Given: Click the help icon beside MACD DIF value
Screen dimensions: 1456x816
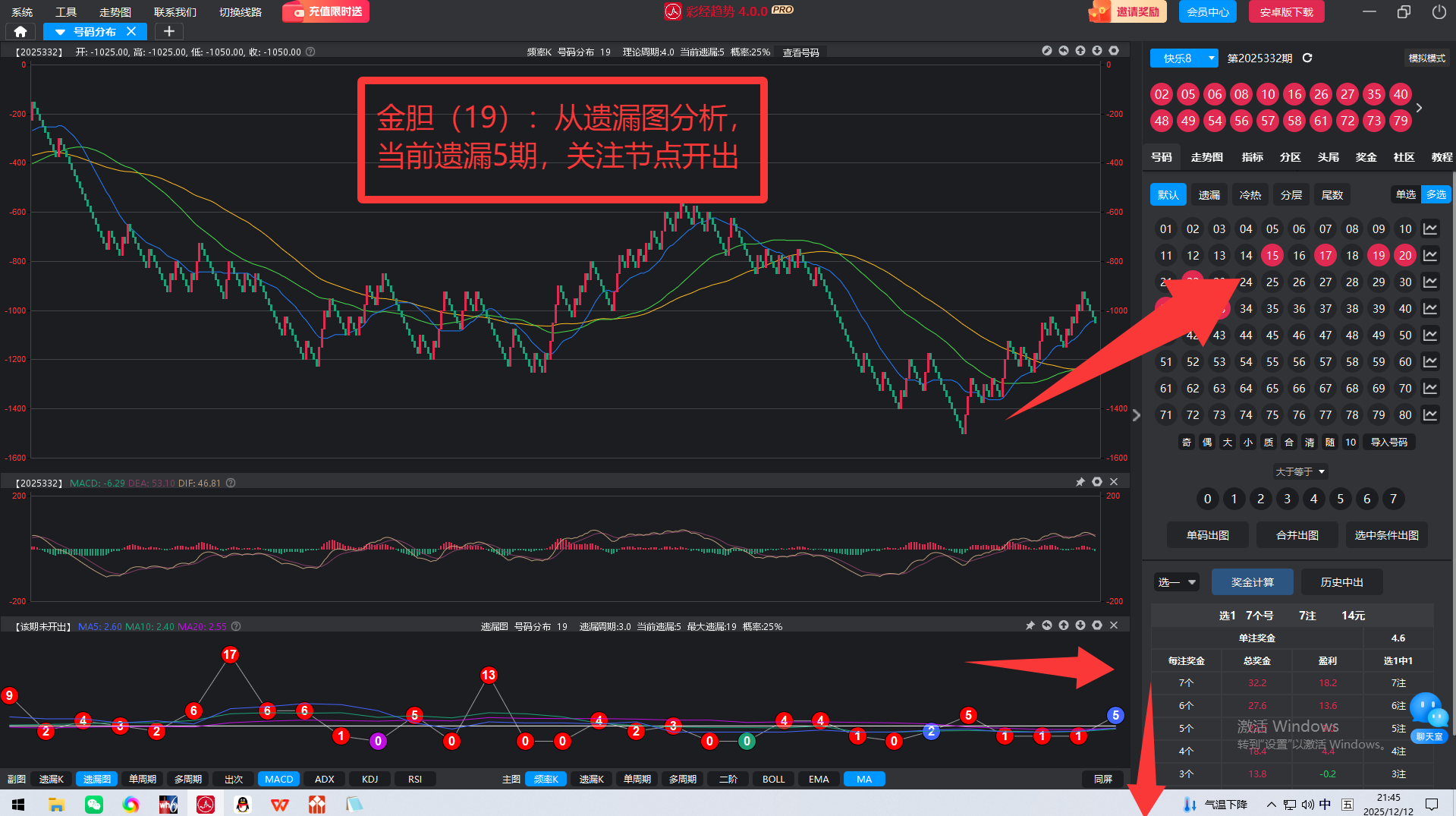Looking at the screenshot, I should click(x=231, y=483).
